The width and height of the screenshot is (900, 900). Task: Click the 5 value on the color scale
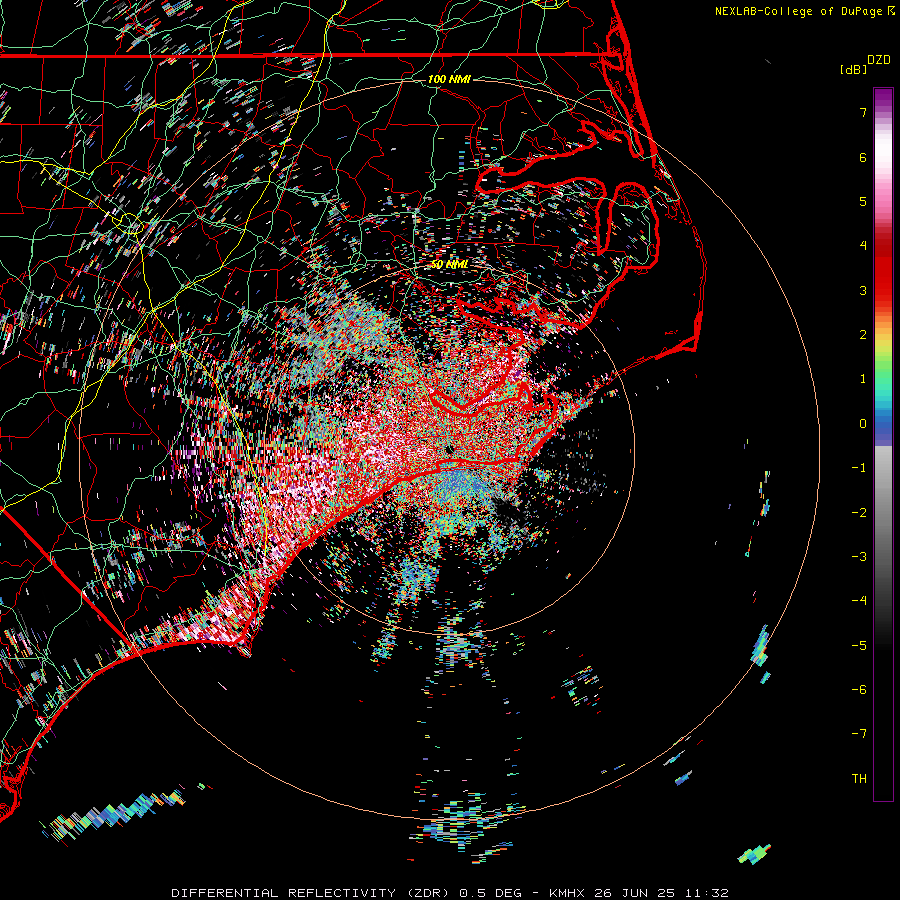[863, 201]
